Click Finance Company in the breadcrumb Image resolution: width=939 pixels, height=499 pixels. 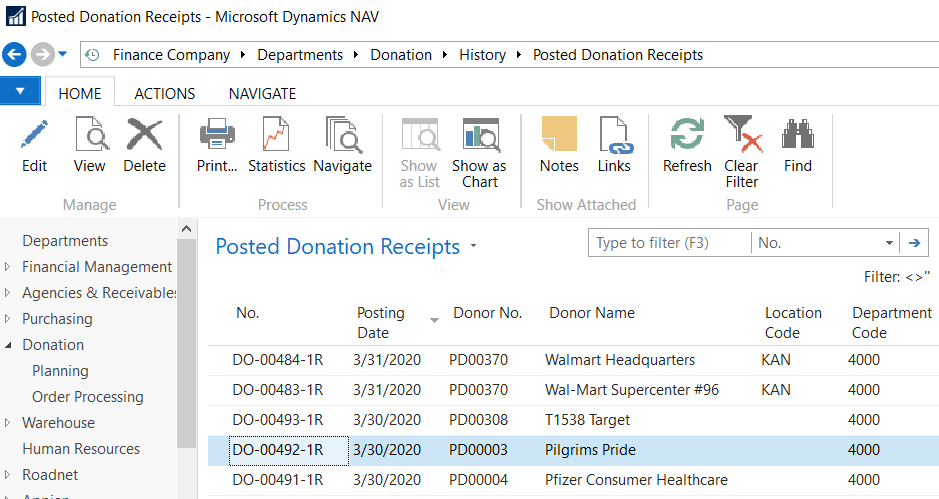171,55
